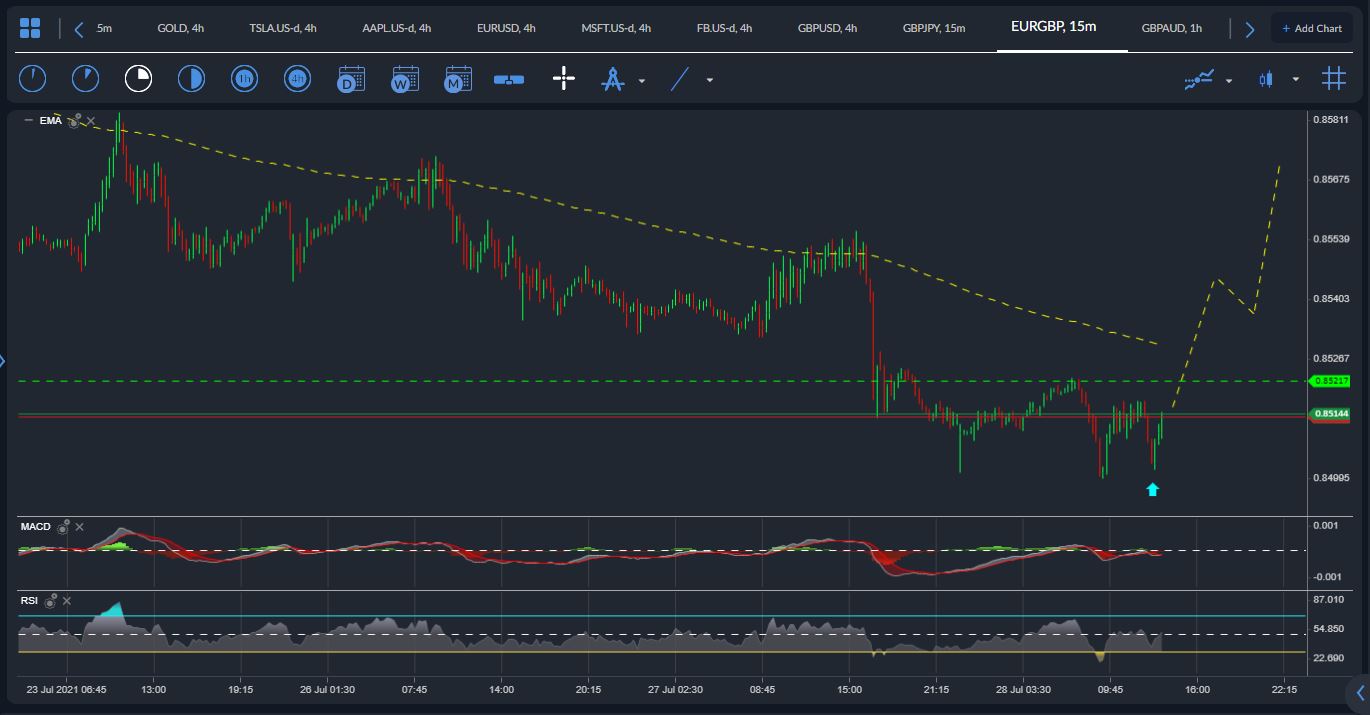Open the apps grid in the top-left corner
1370x715 pixels.
31,27
